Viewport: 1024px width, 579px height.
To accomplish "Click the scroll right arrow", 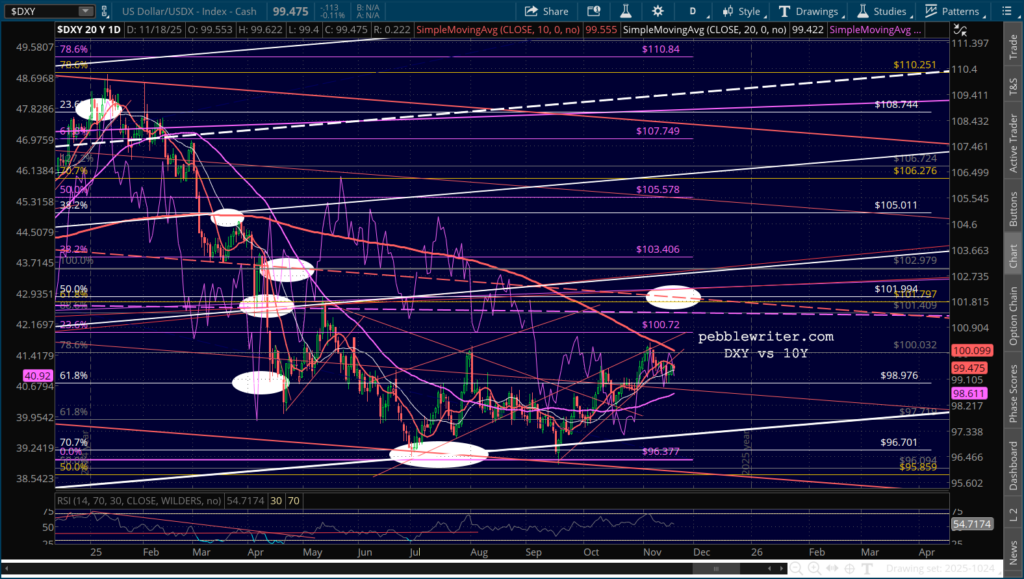I will pos(780,569).
